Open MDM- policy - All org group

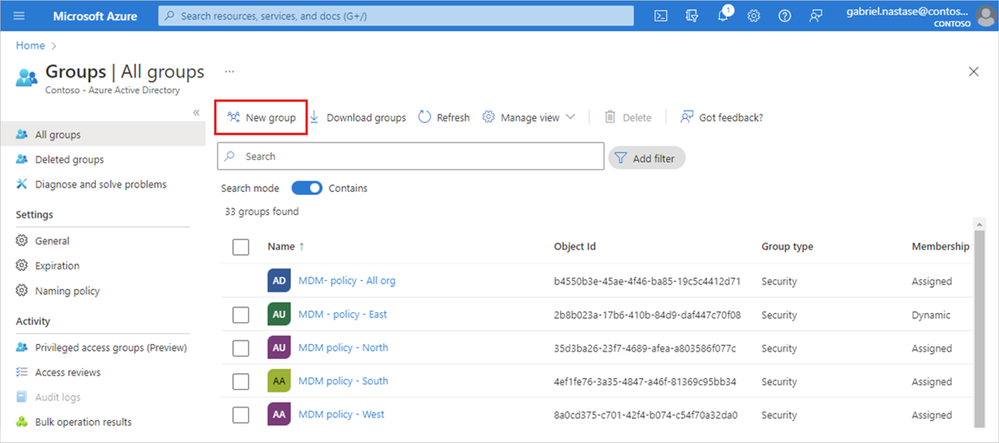pyautogui.click(x=347, y=280)
